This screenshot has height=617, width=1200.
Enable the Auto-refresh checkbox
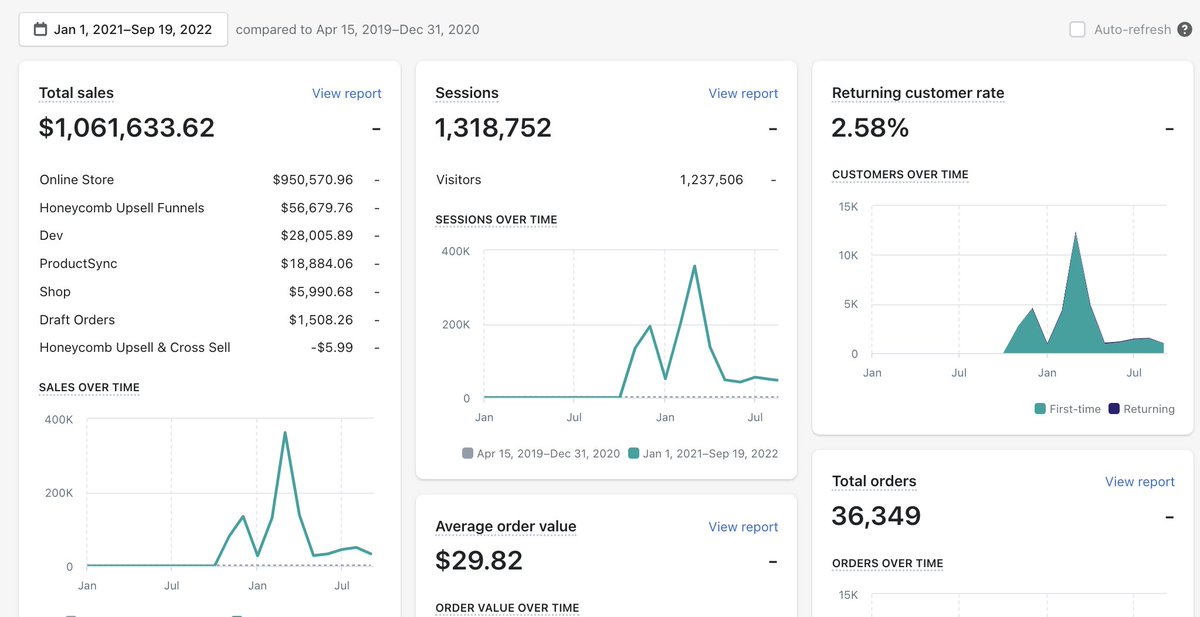point(1077,29)
